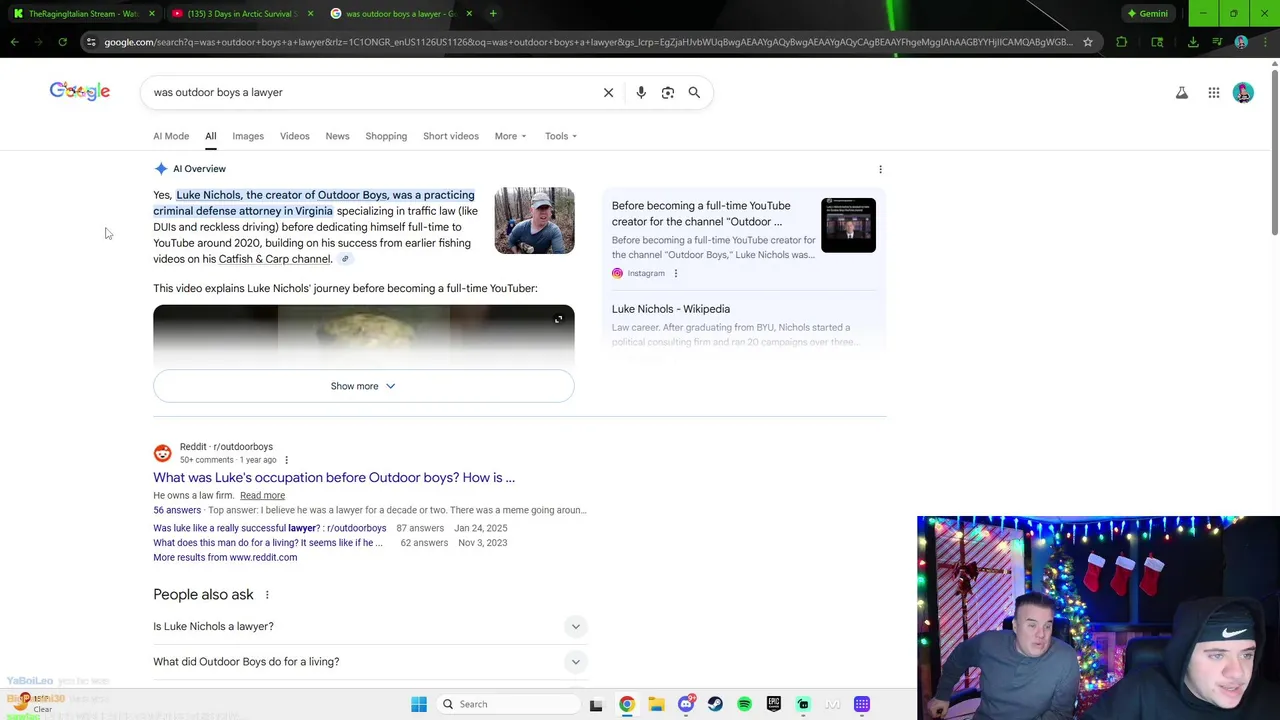Switch to Shopping results tab
Image resolution: width=1280 pixels, height=720 pixels.
click(386, 136)
